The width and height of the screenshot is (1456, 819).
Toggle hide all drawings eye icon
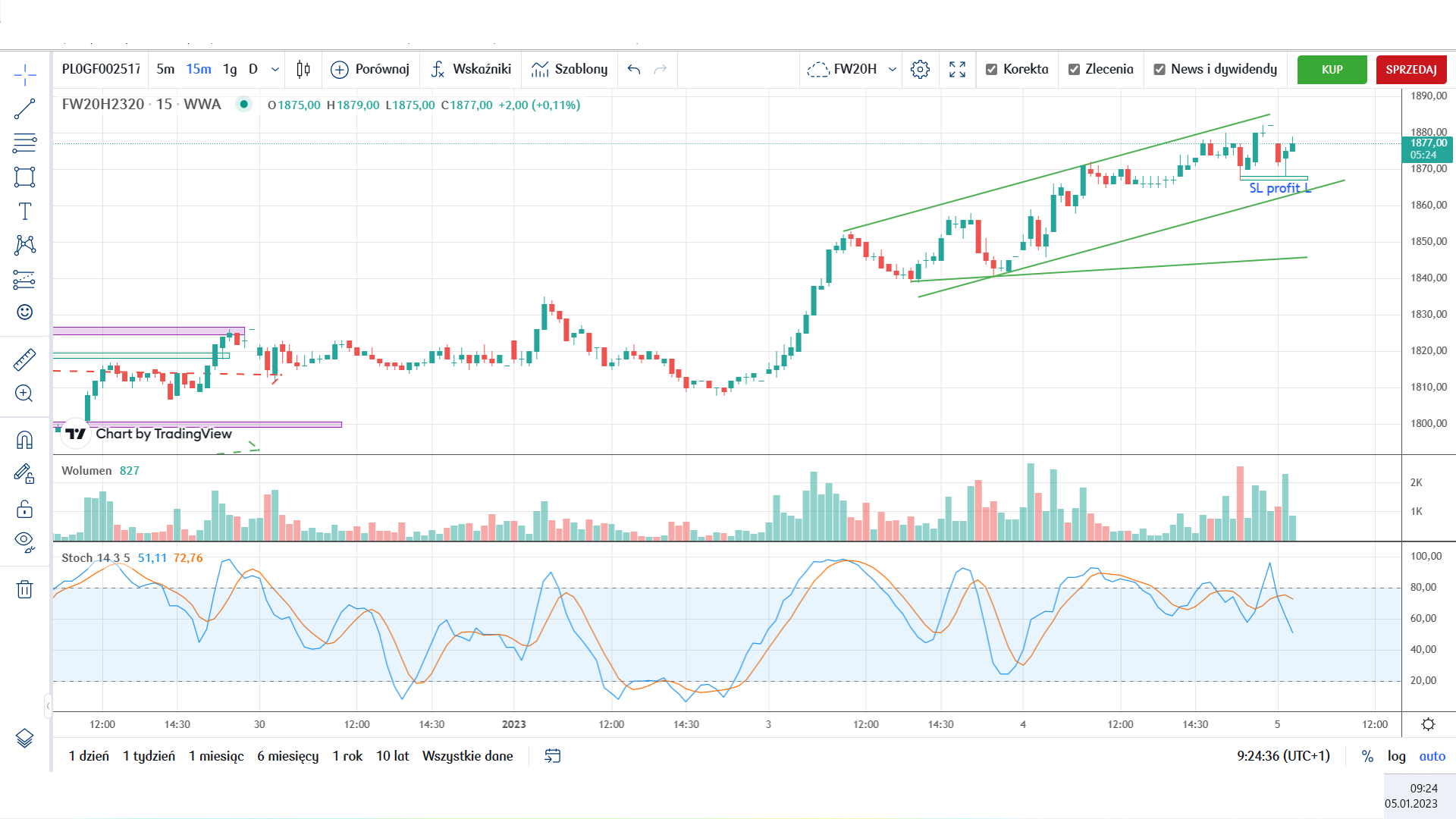tap(24, 541)
